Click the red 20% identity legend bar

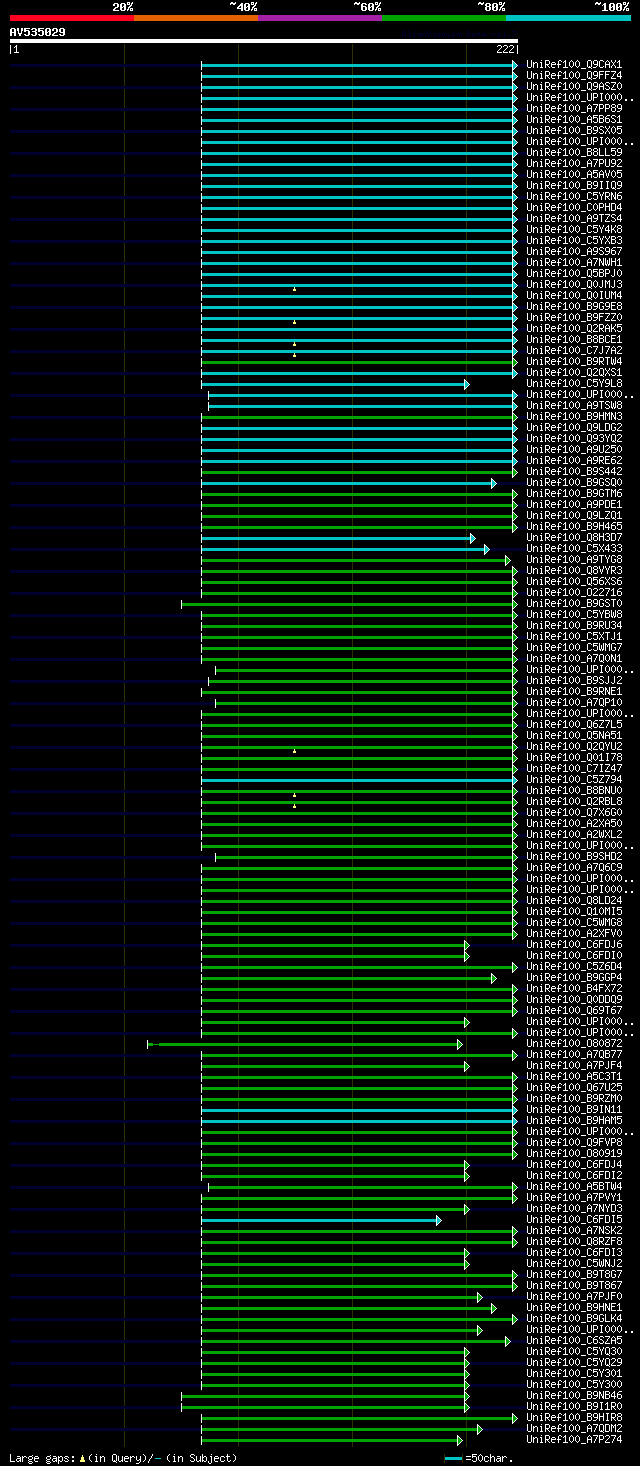coord(72,18)
